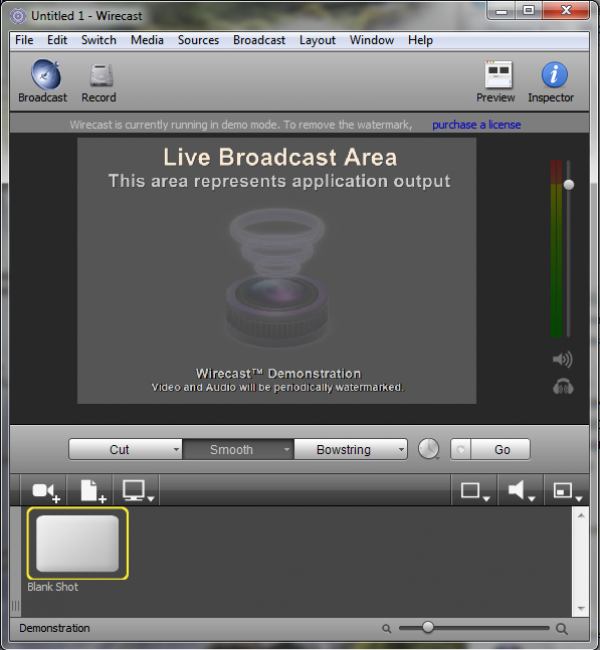Mute the speaker output icon
Viewport: 600px width, 650px height.
[562, 359]
